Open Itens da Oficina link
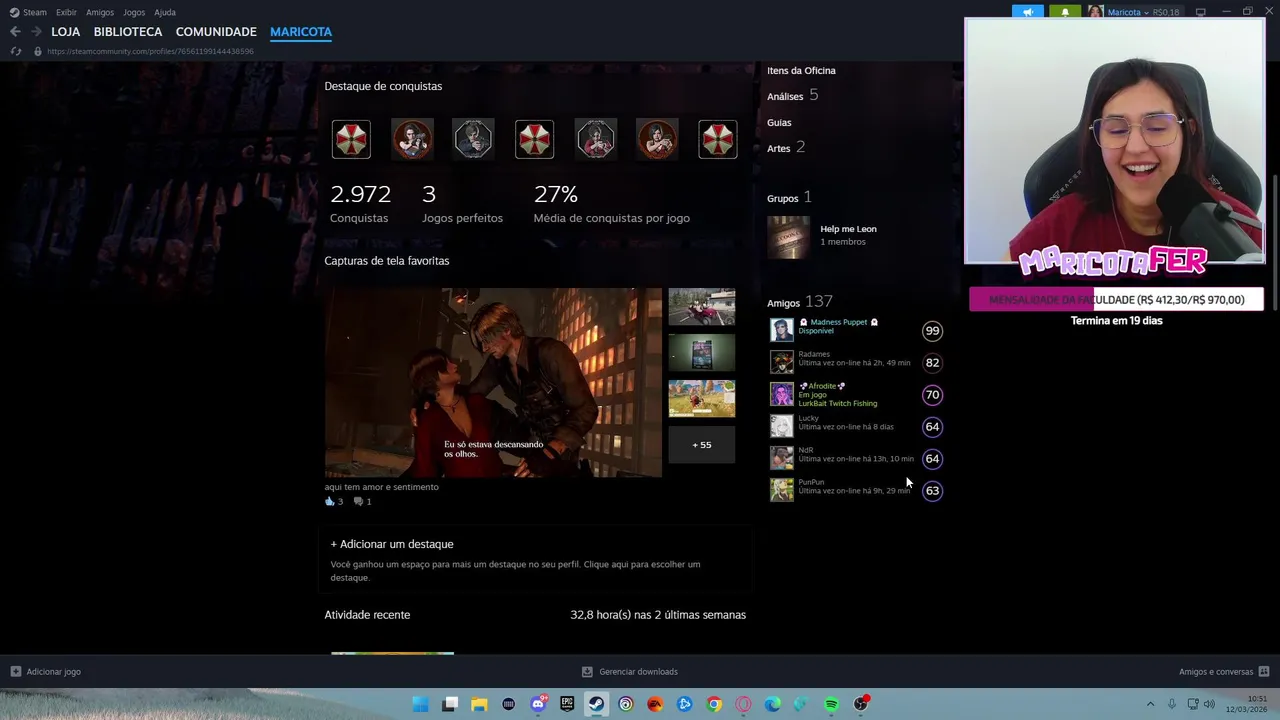Screen dimensions: 1280x720 coord(801,70)
